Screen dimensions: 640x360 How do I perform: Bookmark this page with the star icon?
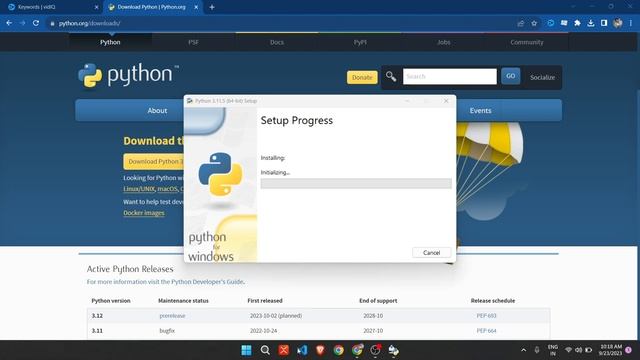534,23
